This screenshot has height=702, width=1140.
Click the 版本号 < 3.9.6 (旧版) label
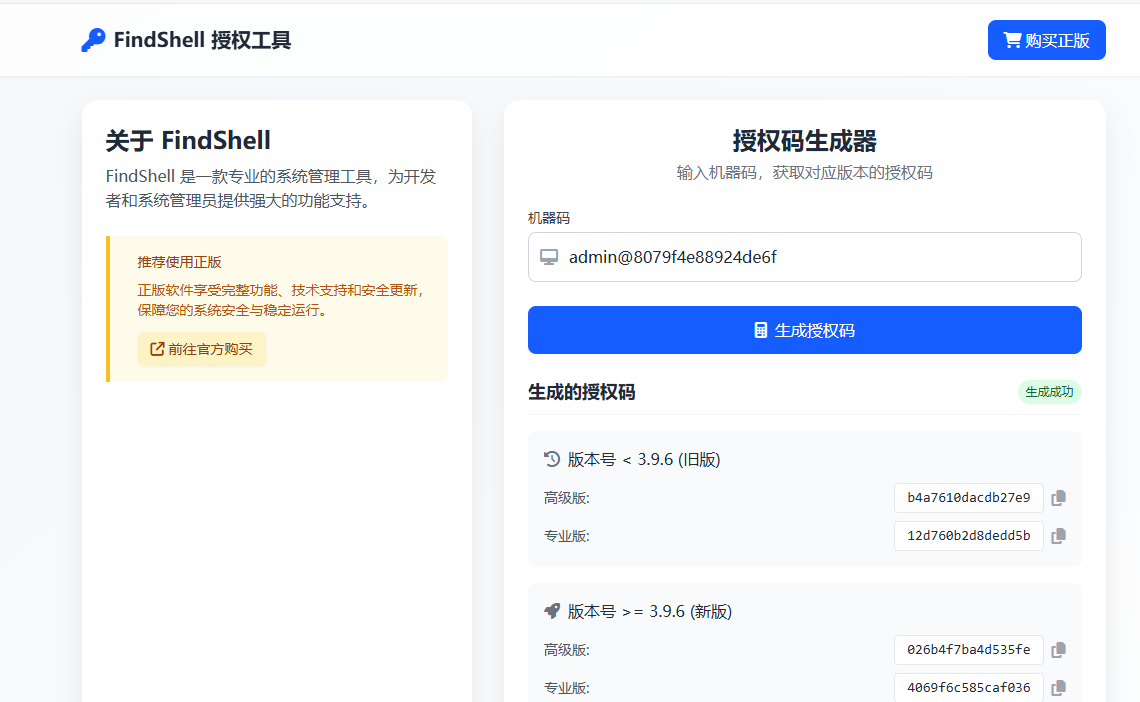[643, 459]
